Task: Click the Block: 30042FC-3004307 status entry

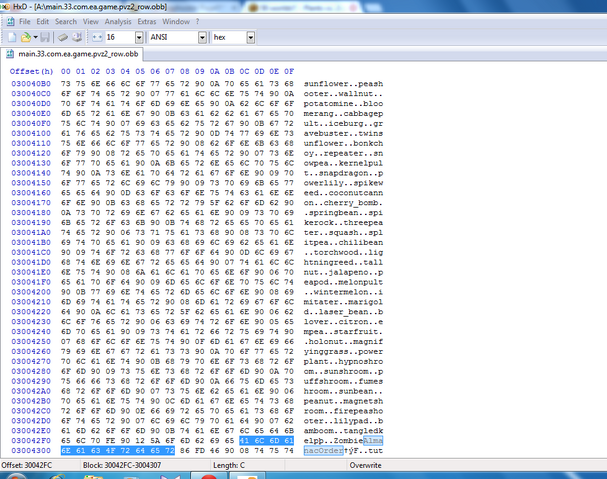Action: click(x=122, y=465)
